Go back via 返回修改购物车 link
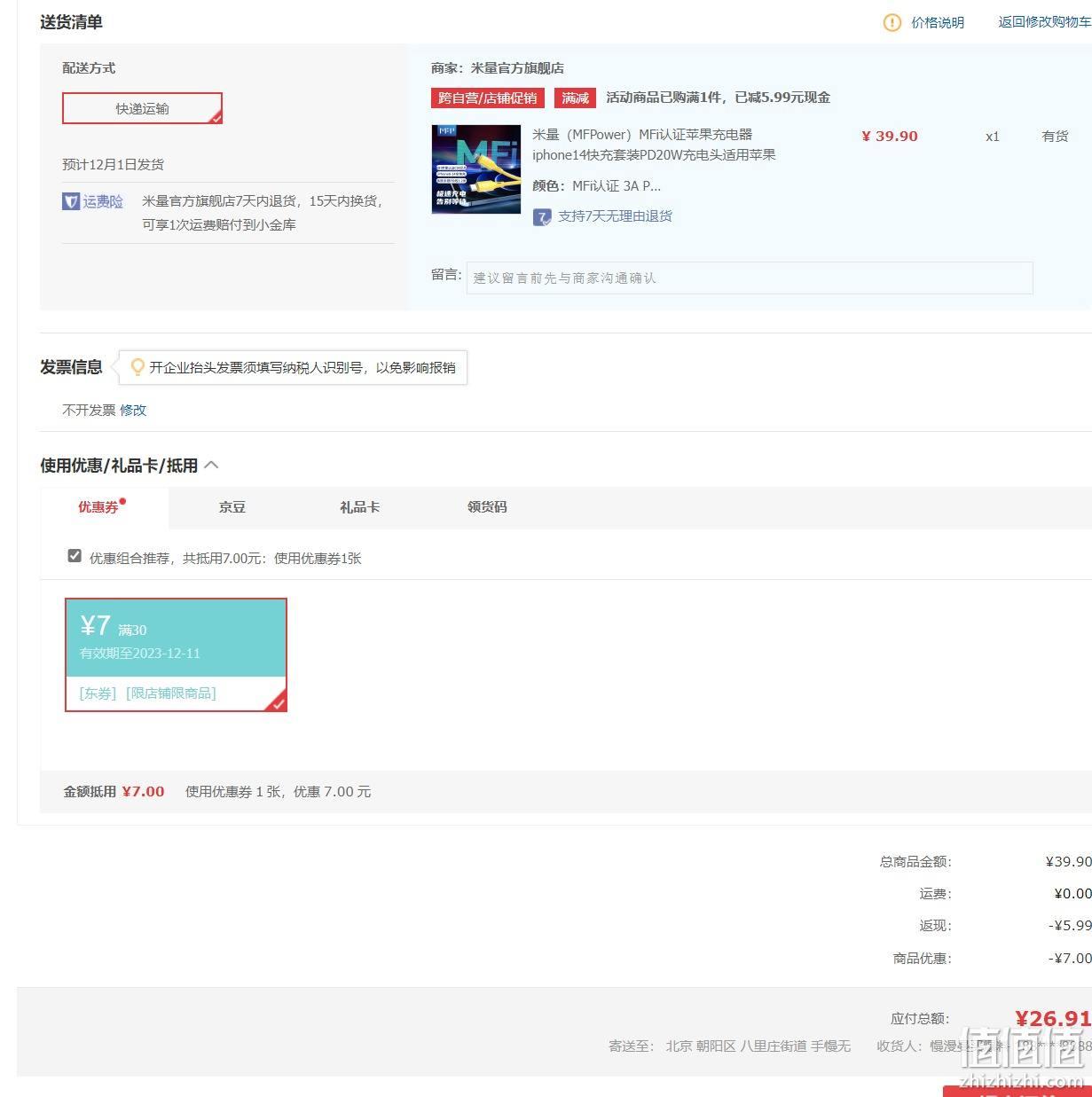The height and width of the screenshot is (1097, 1092). [1045, 22]
